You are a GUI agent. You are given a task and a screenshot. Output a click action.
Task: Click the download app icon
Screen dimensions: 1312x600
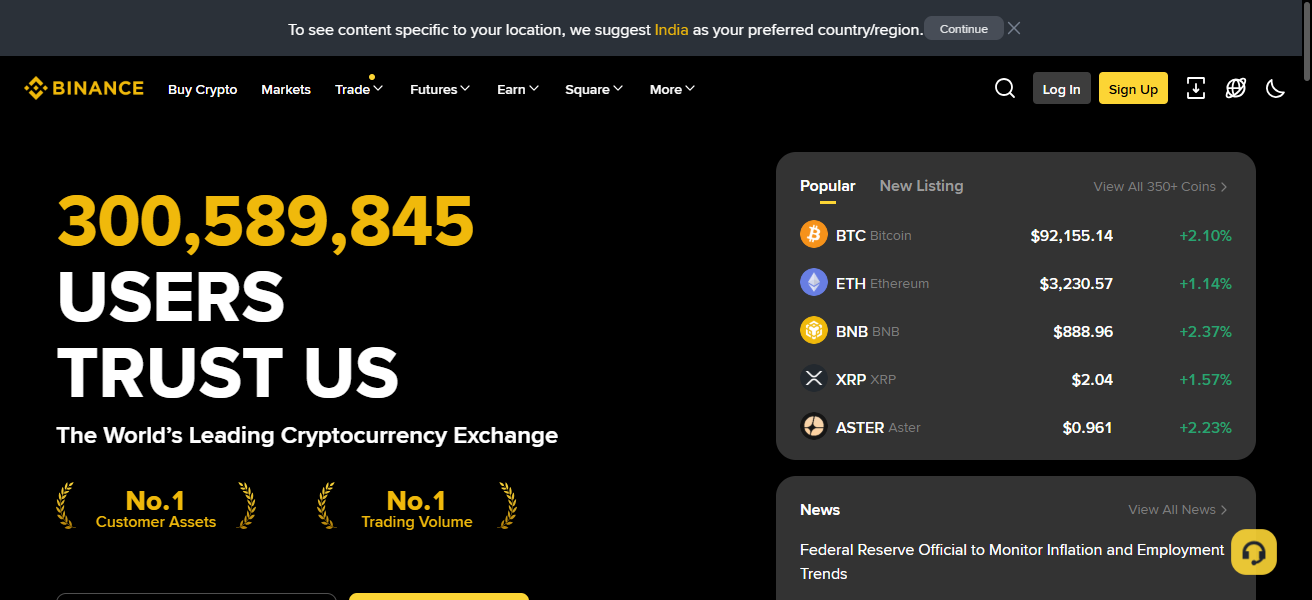[1196, 89]
